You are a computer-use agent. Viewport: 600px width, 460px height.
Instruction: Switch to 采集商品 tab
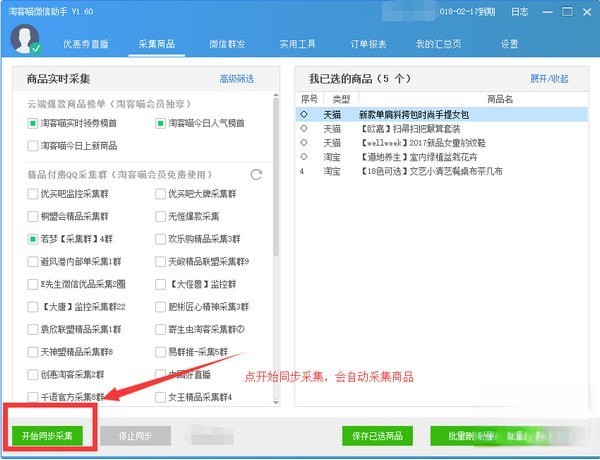(157, 44)
